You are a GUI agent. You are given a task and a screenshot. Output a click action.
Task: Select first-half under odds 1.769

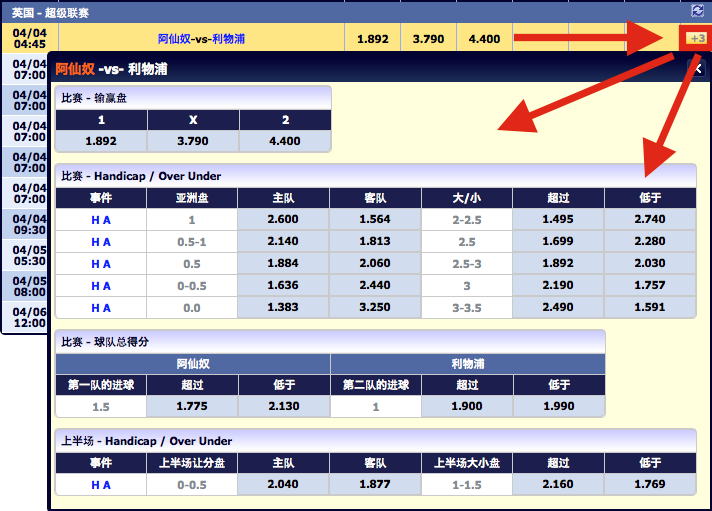tap(650, 484)
